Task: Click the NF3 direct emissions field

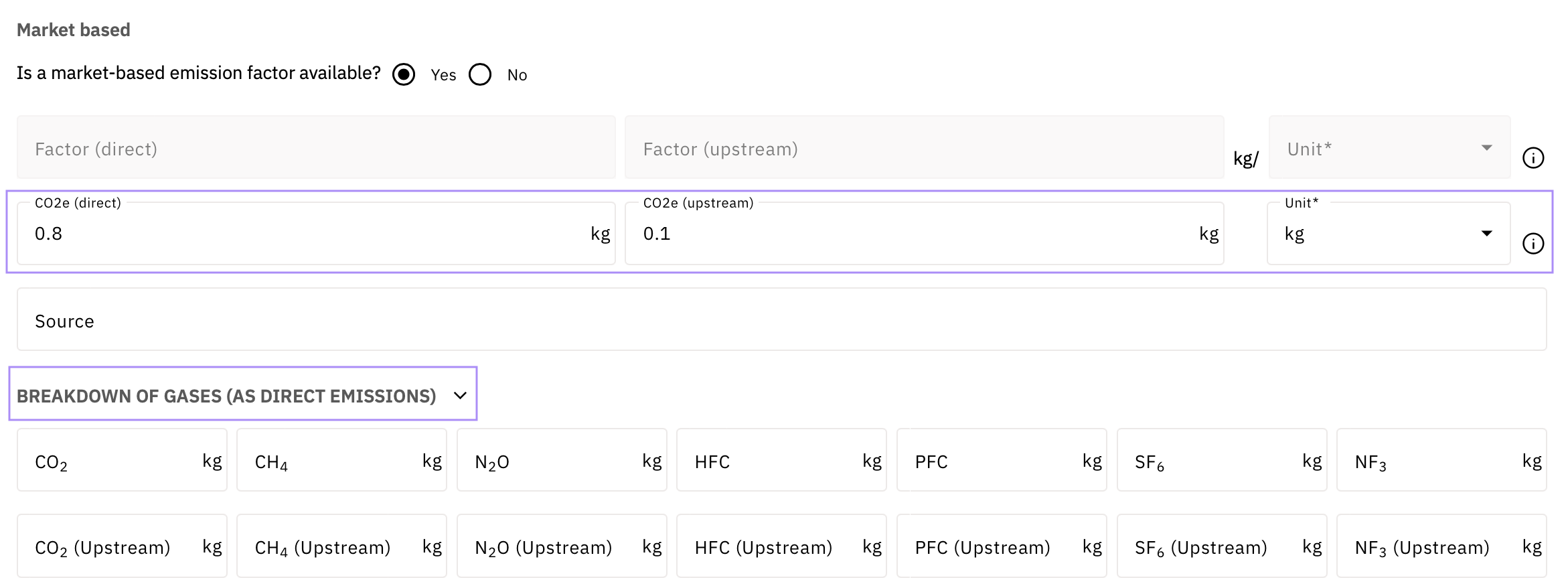Action: 1435,461
